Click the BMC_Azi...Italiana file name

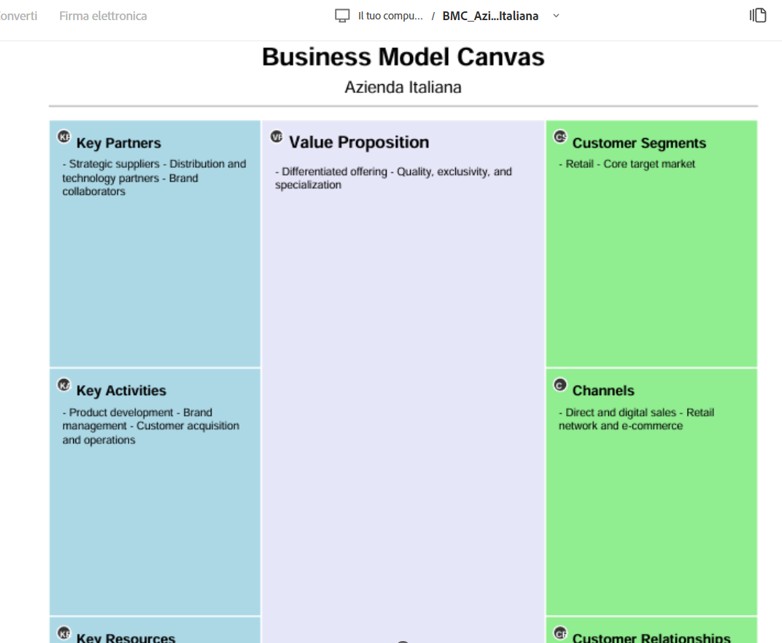point(490,16)
